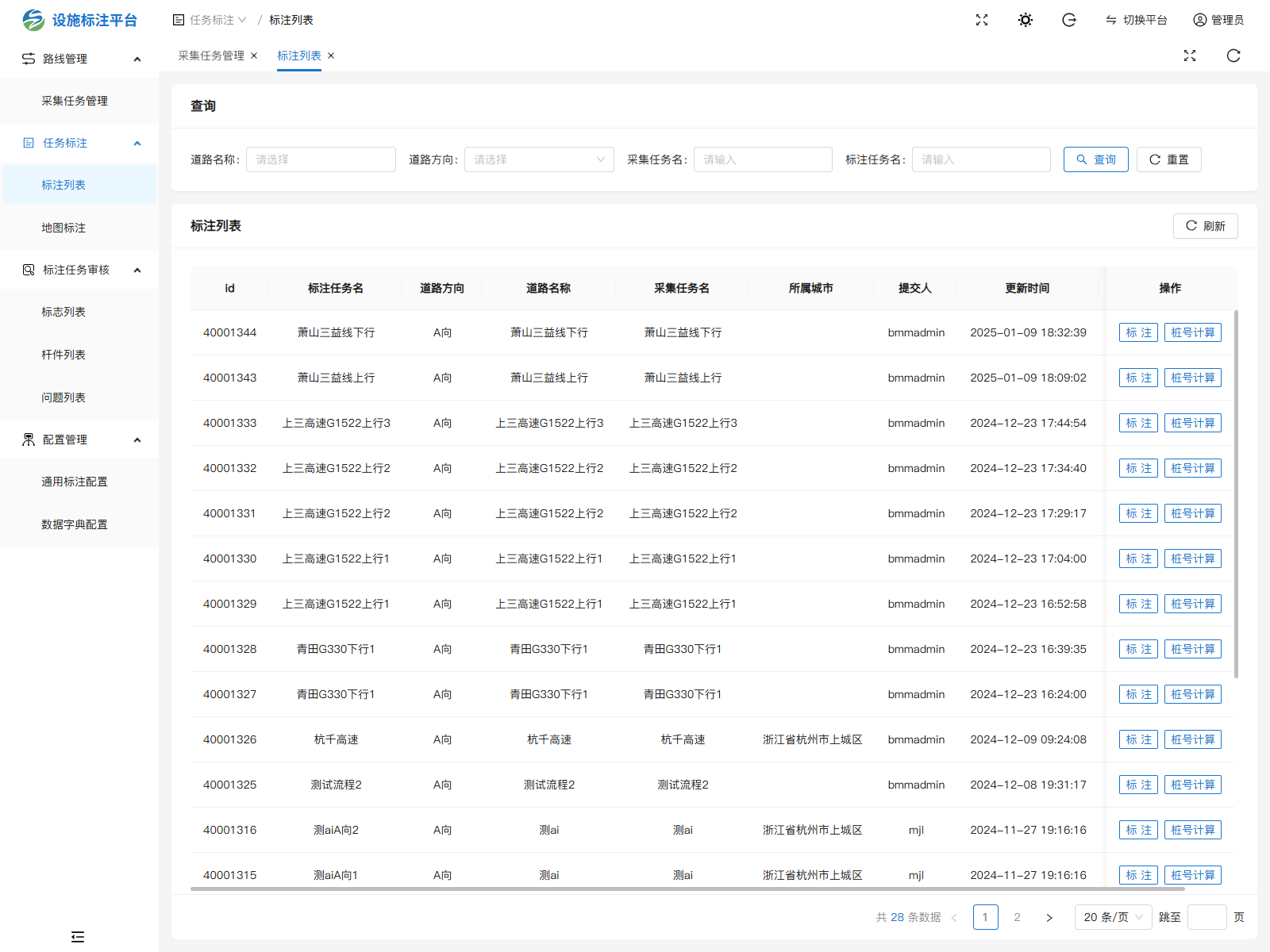Open the settings gear in the header
The width and height of the screenshot is (1270, 952).
coord(1026,20)
